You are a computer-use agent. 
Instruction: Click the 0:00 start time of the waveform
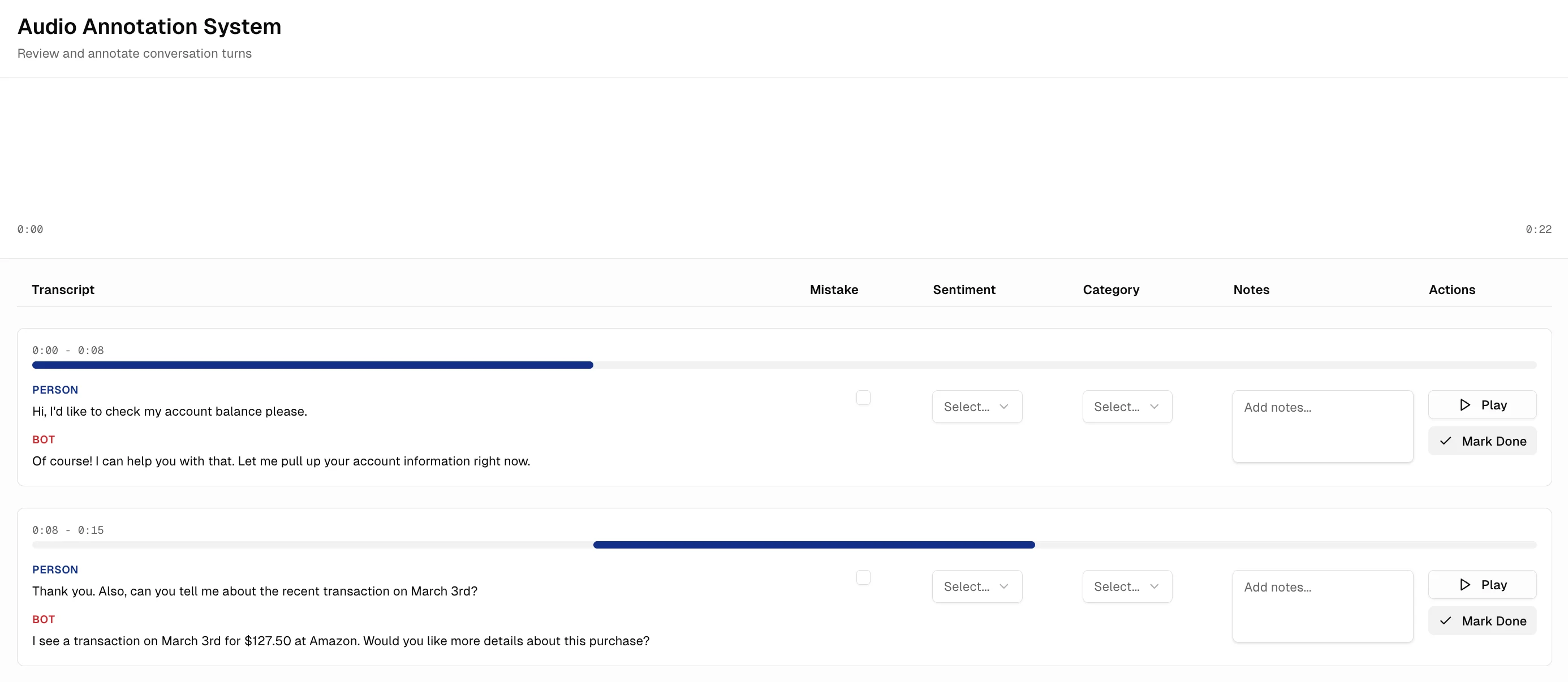[x=31, y=230]
